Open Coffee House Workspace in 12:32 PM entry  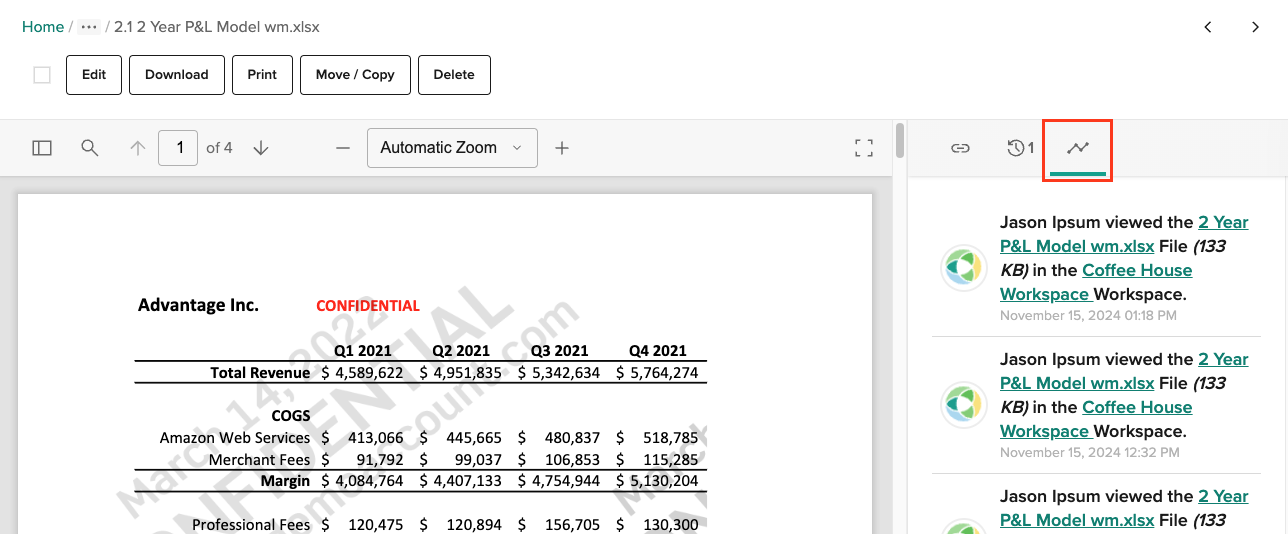pos(1096,419)
